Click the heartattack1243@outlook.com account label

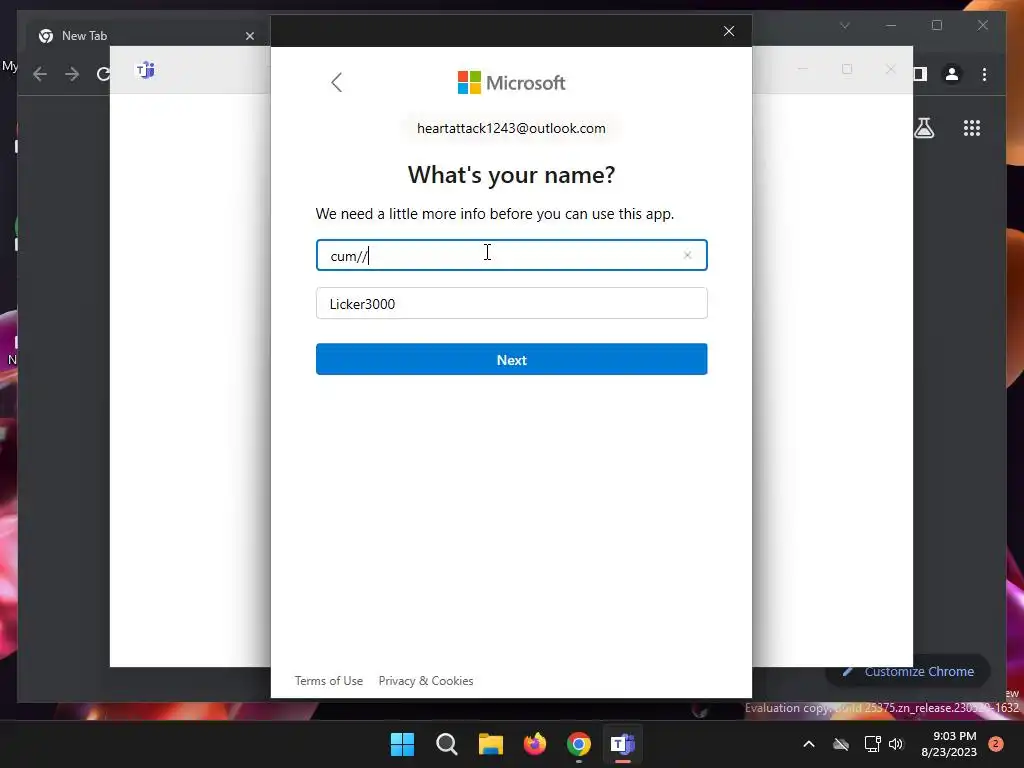point(511,128)
